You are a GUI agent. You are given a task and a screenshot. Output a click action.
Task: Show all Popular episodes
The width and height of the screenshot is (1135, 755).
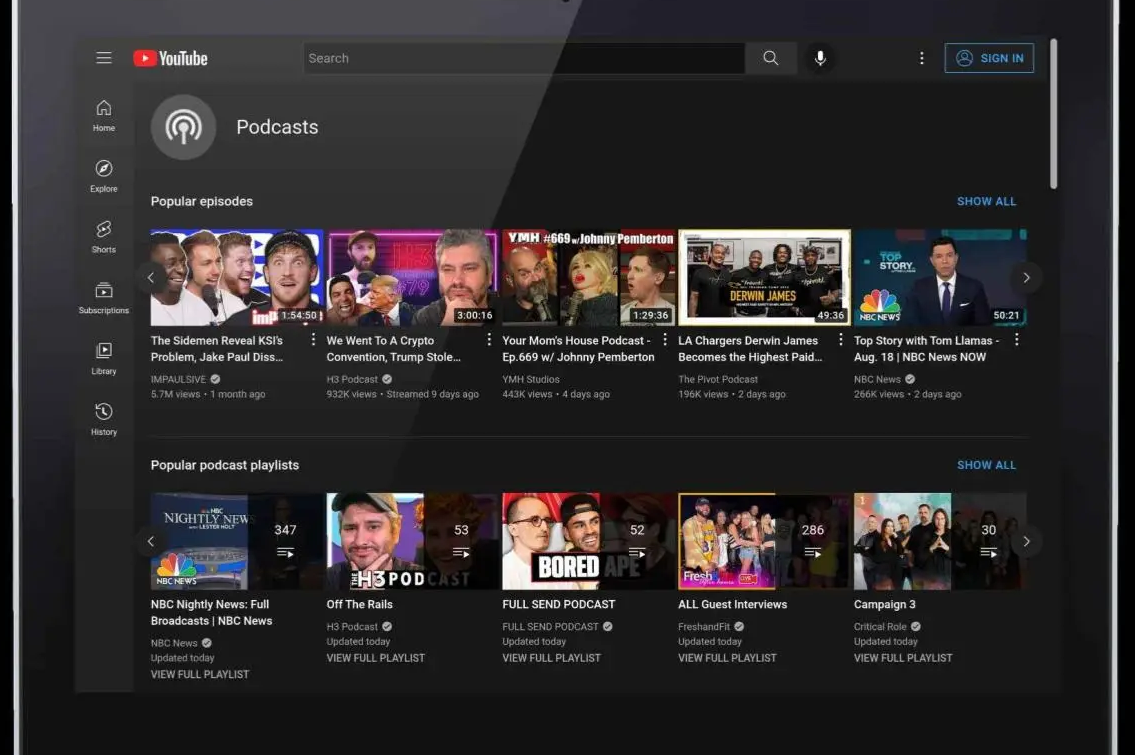[986, 201]
